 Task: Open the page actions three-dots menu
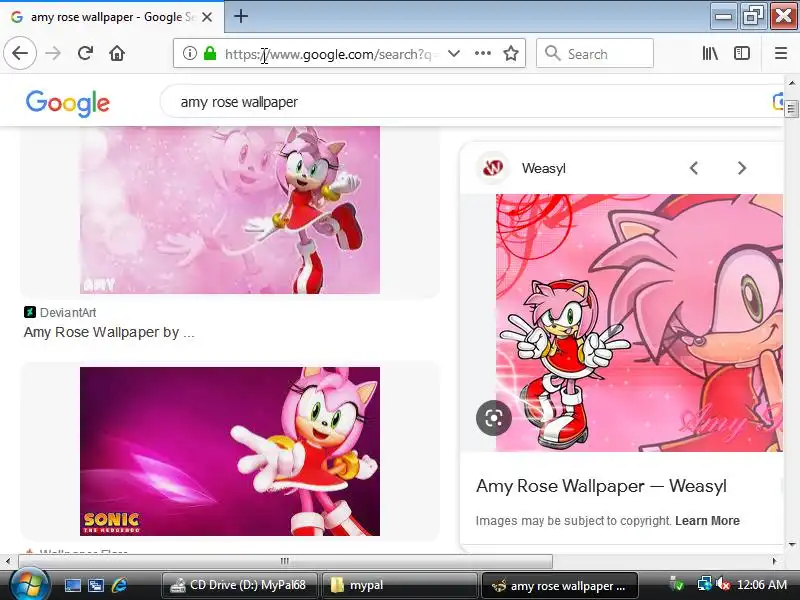(482, 53)
